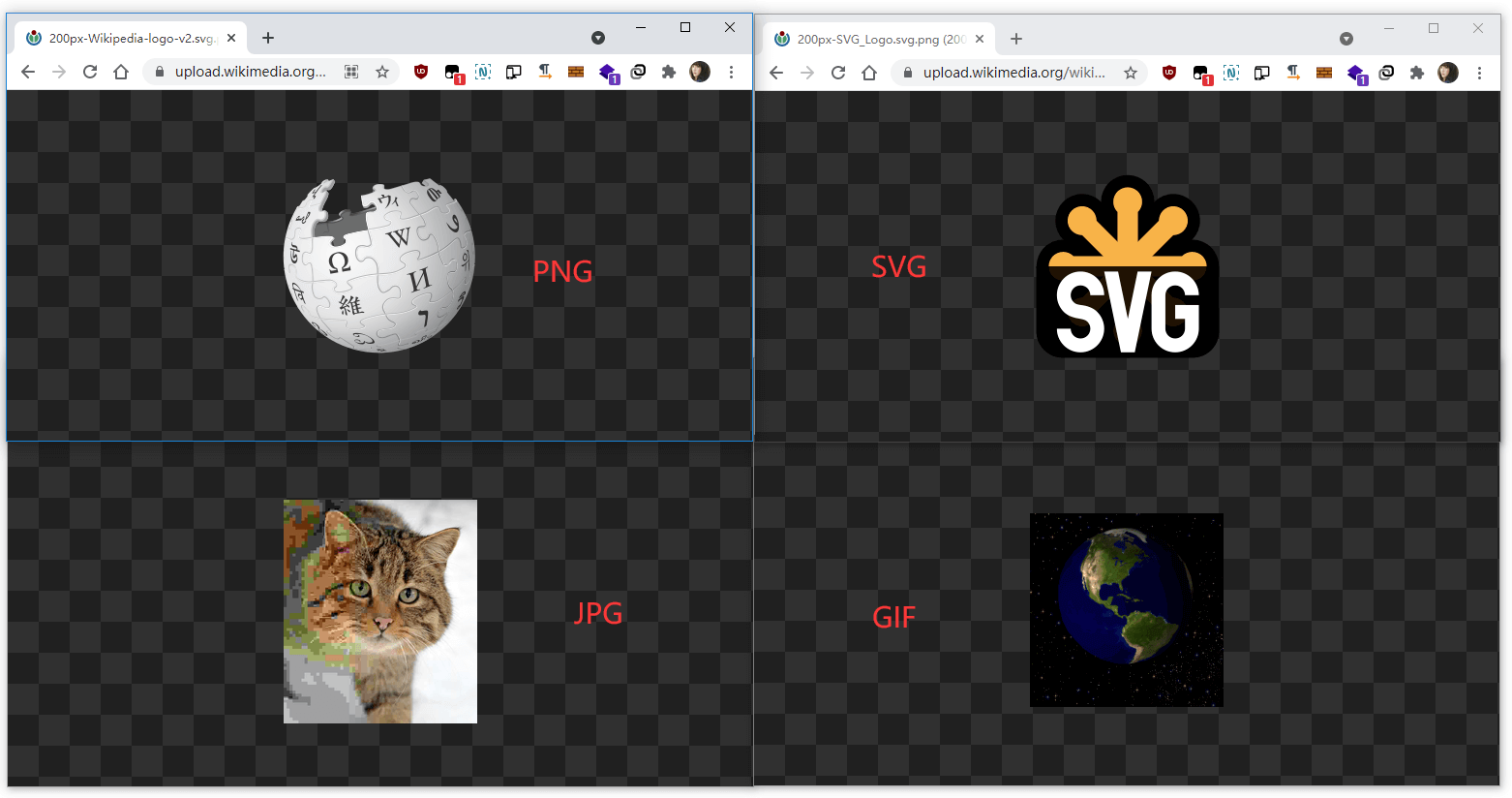Click the address bar URL in the SVG_Logo window
The image size is (1512, 798).
[x=1013, y=73]
